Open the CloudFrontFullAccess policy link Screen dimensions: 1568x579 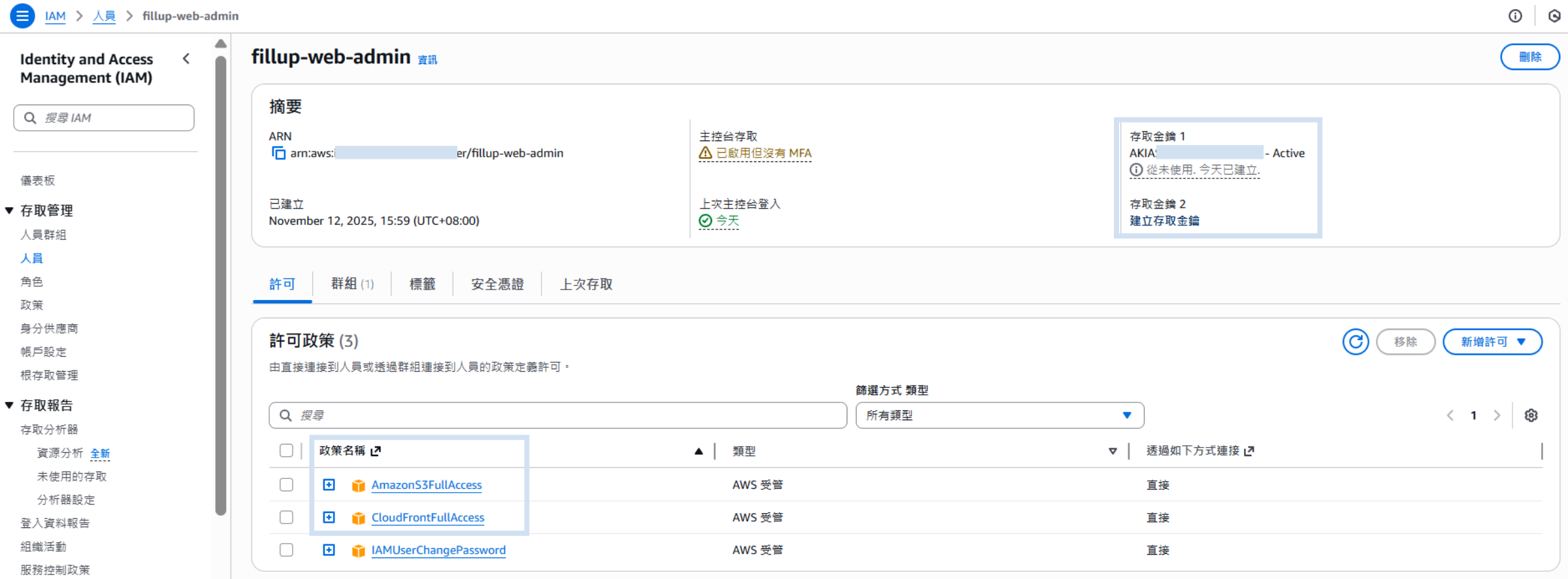[x=428, y=518]
